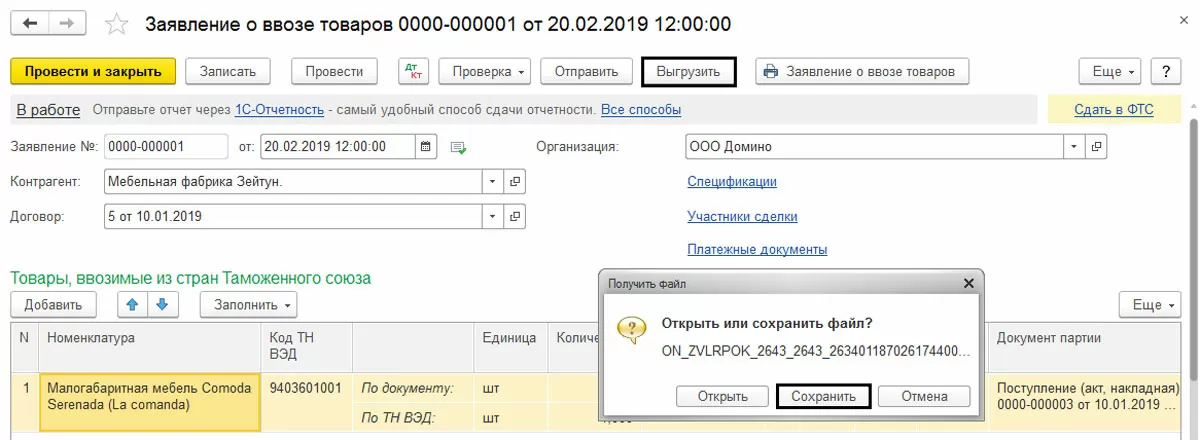Click the Заявление № input field
Viewport: 1200px width, 440px height.
tap(166, 147)
